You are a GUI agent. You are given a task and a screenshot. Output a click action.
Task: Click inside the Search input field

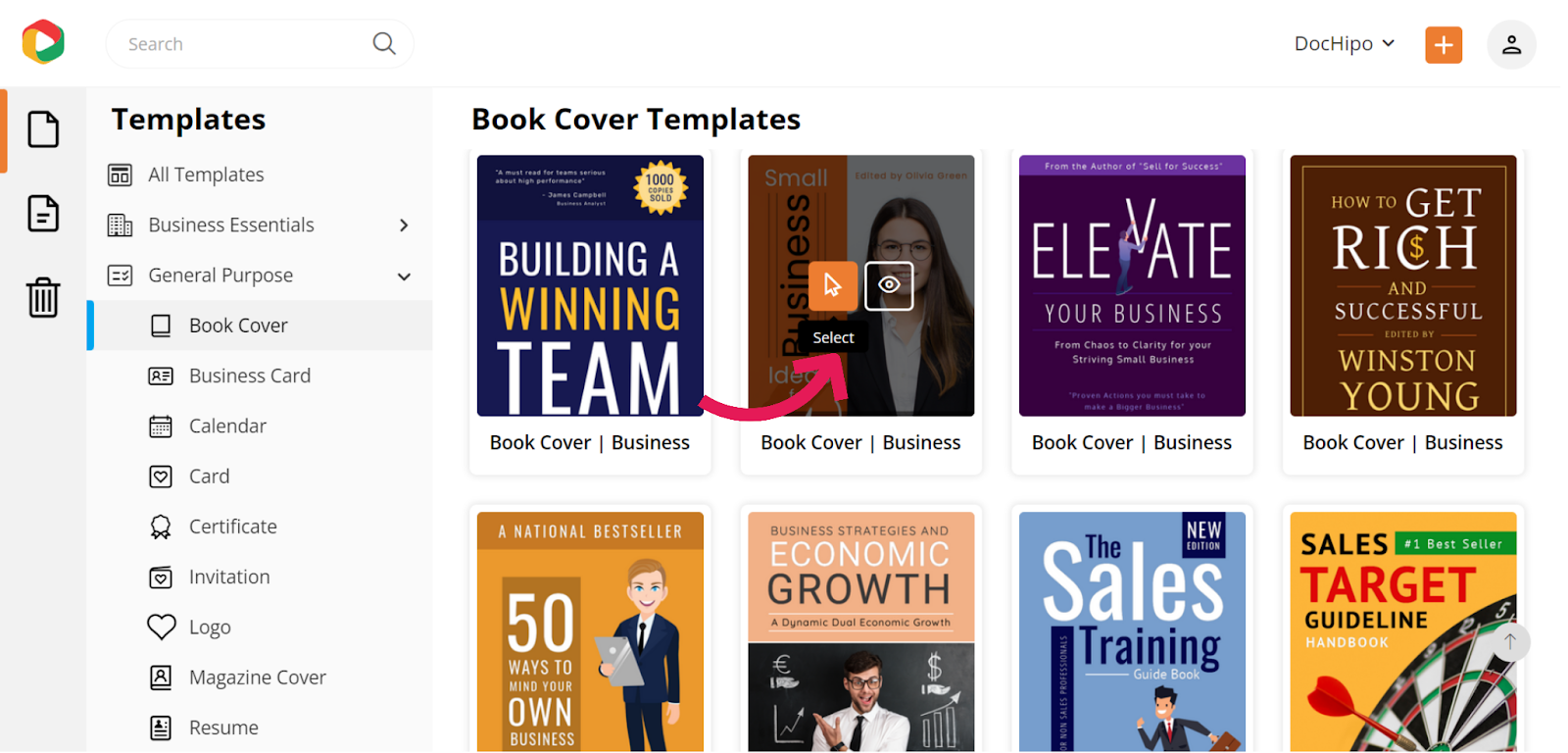coord(245,44)
